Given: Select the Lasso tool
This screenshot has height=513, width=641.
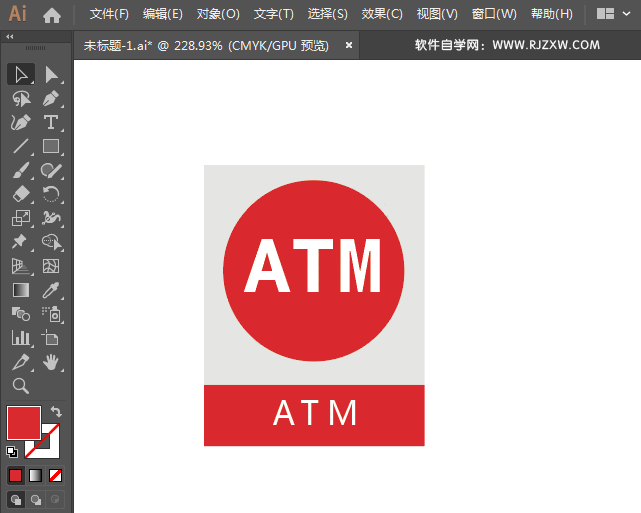Looking at the screenshot, I should click(21, 99).
